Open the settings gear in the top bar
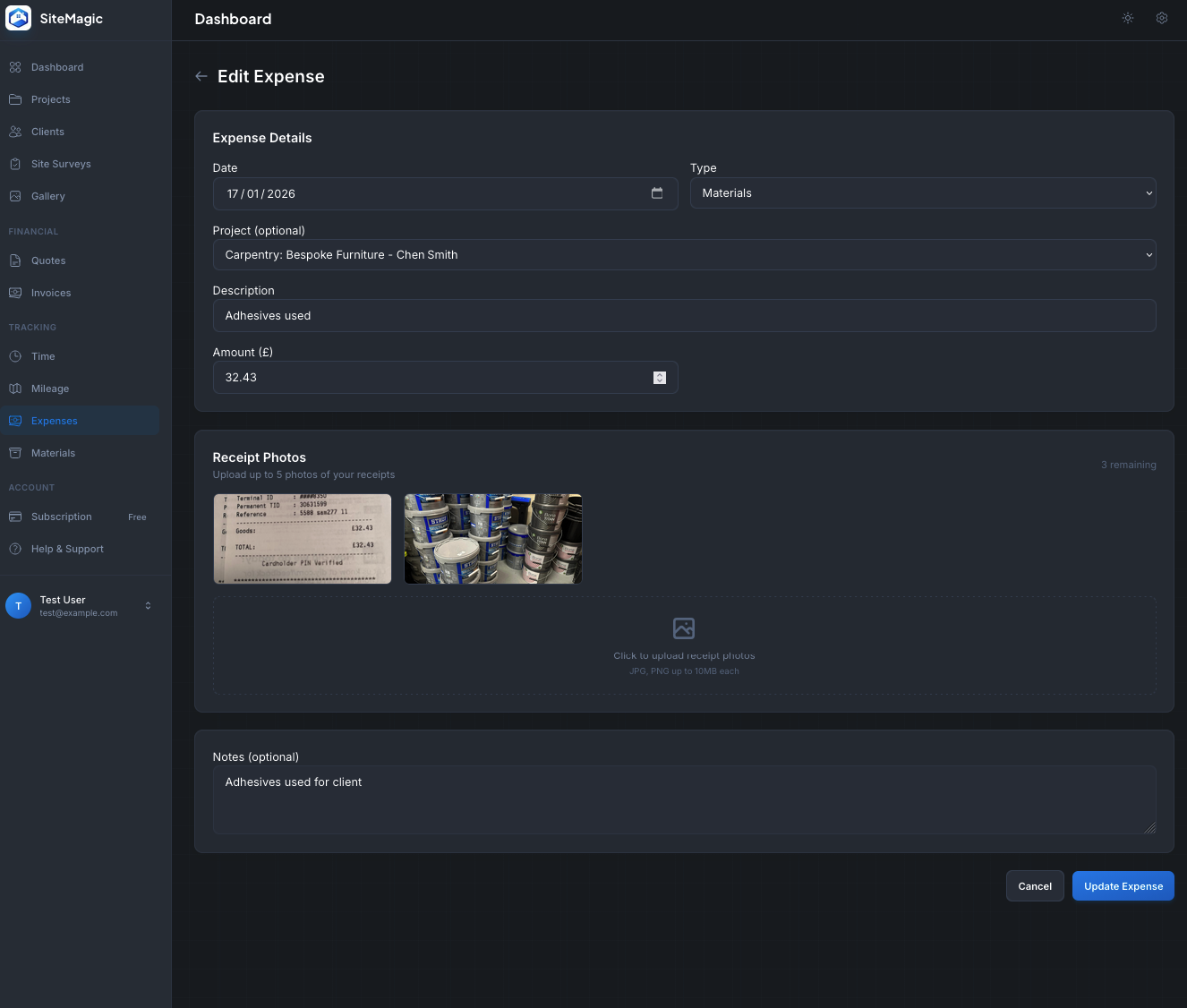The image size is (1187, 1008). coord(1162,18)
